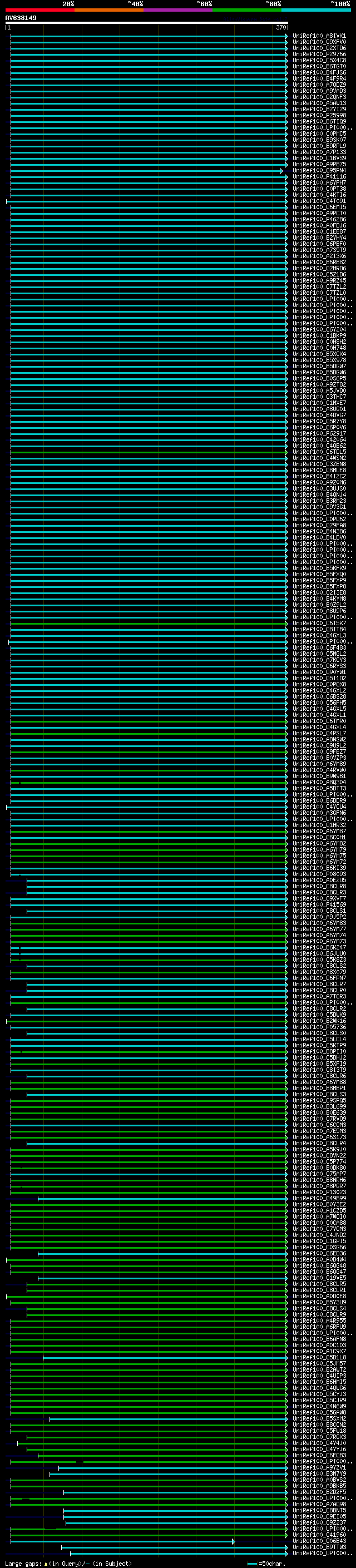356x1568 pixels.
Task: Click the UniRef100_P08093 hit label
Action: pos(319,874)
